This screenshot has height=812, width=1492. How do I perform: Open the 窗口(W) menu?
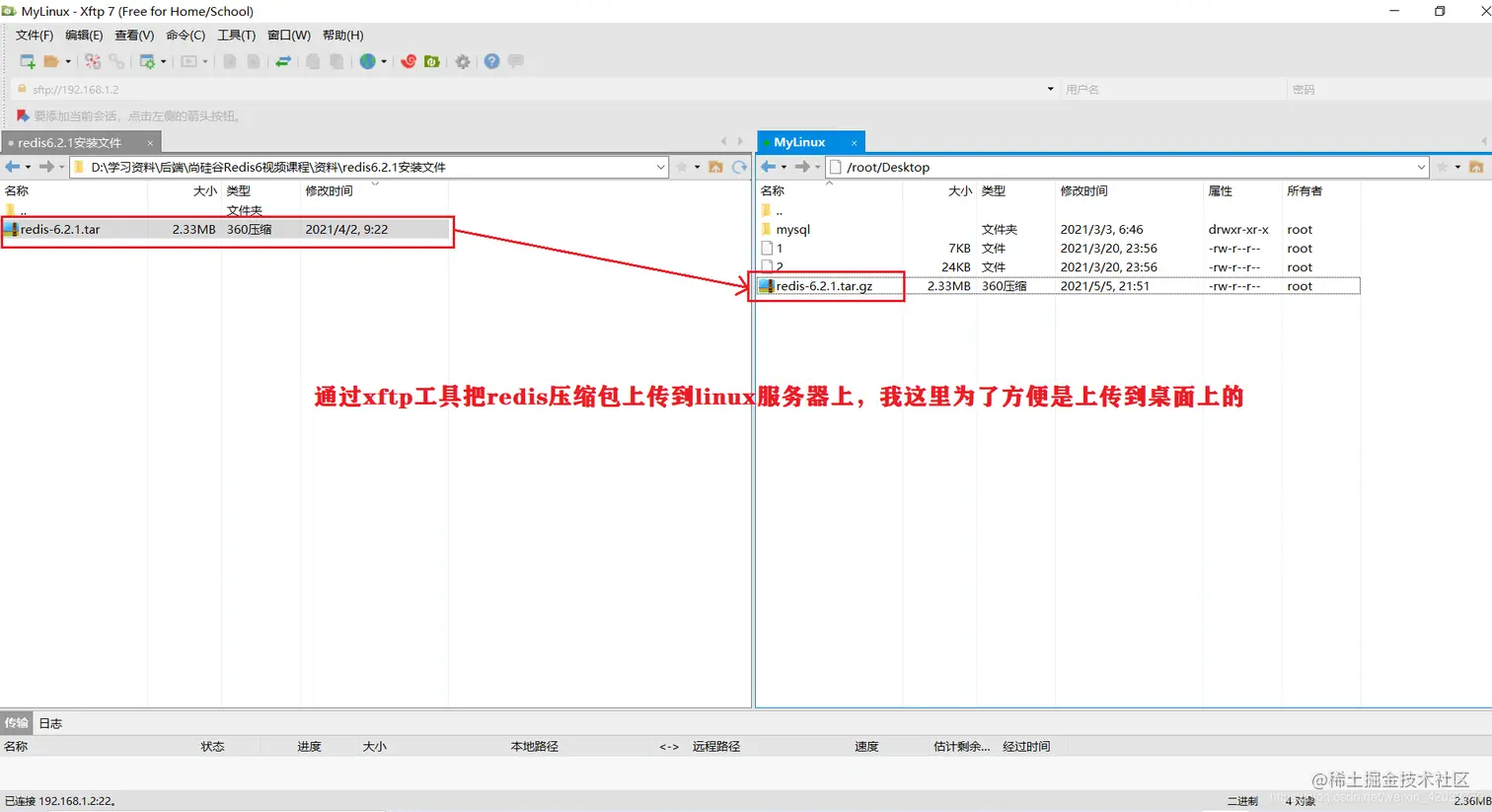[x=289, y=35]
